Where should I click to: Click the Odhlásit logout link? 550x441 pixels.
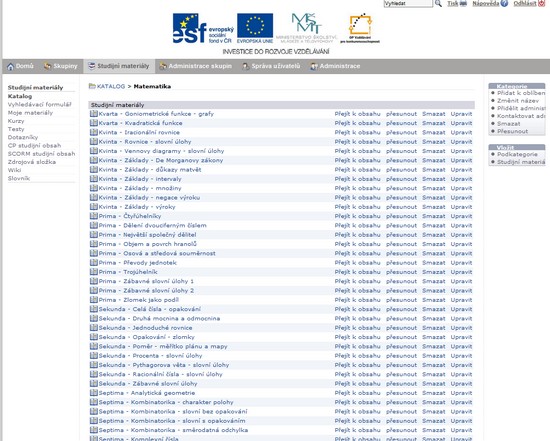[x=525, y=4]
